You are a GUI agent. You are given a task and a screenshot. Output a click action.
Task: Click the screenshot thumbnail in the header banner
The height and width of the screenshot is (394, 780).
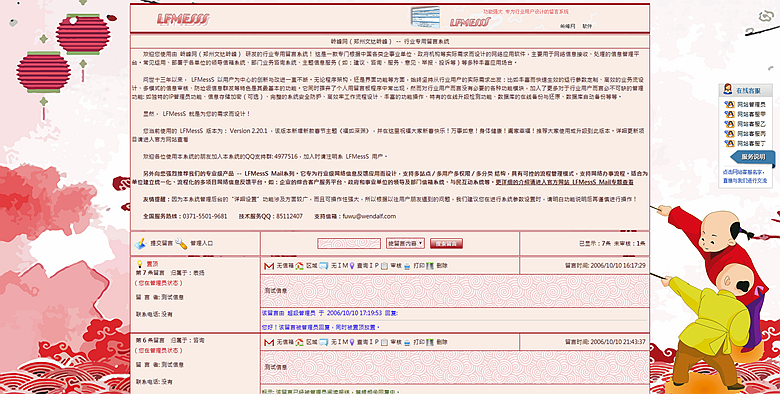tap(426, 17)
